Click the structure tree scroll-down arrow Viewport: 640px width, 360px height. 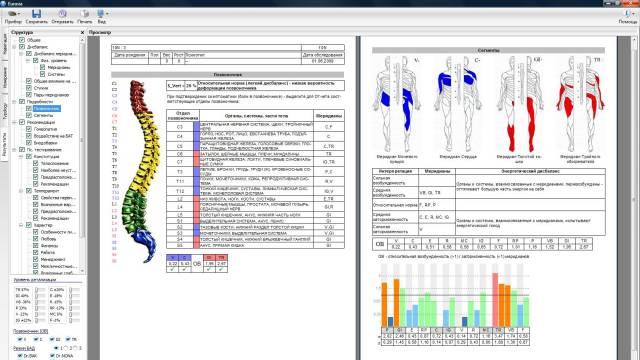tap(82, 271)
